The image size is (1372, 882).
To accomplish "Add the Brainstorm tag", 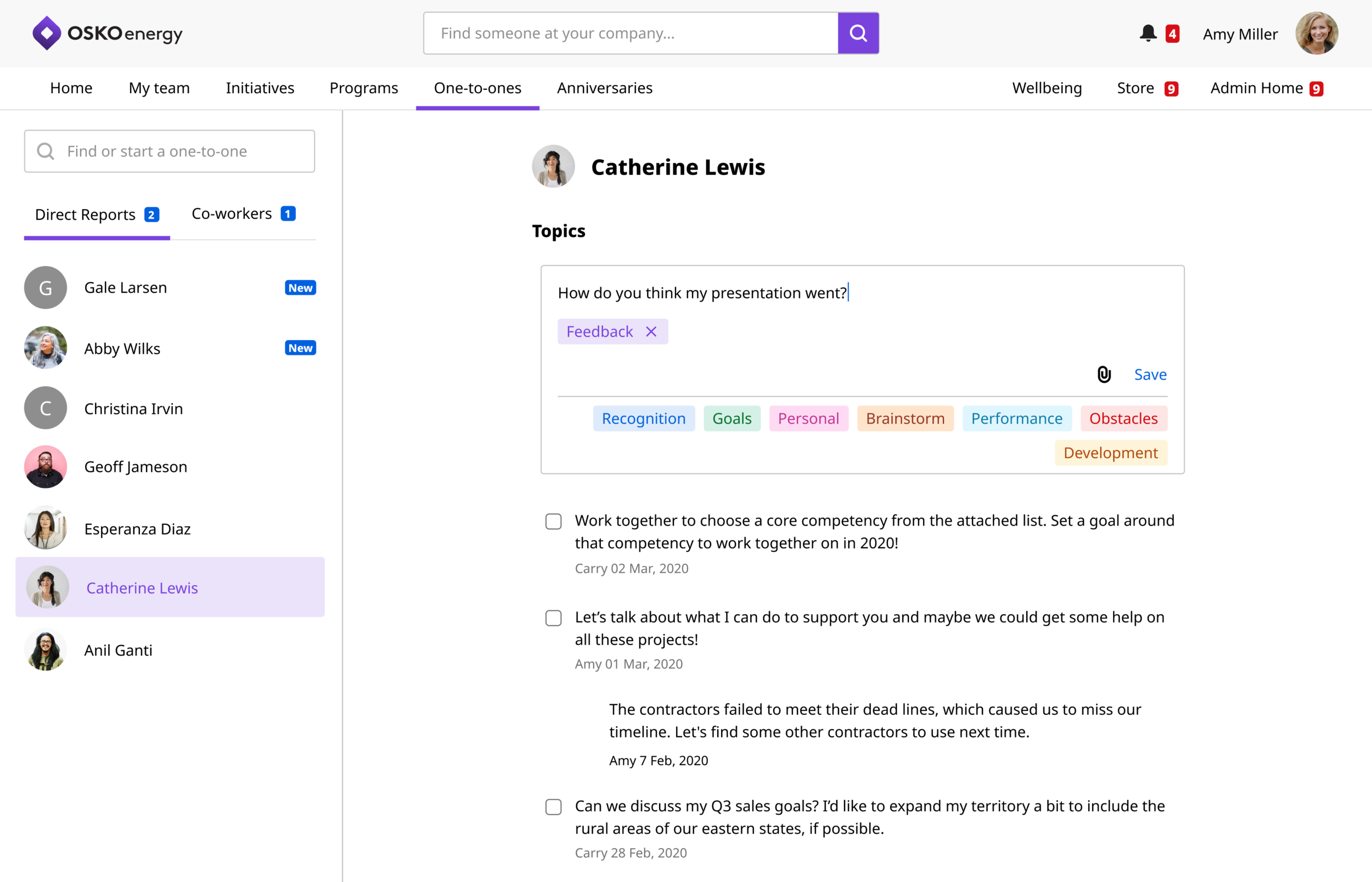I will point(905,419).
